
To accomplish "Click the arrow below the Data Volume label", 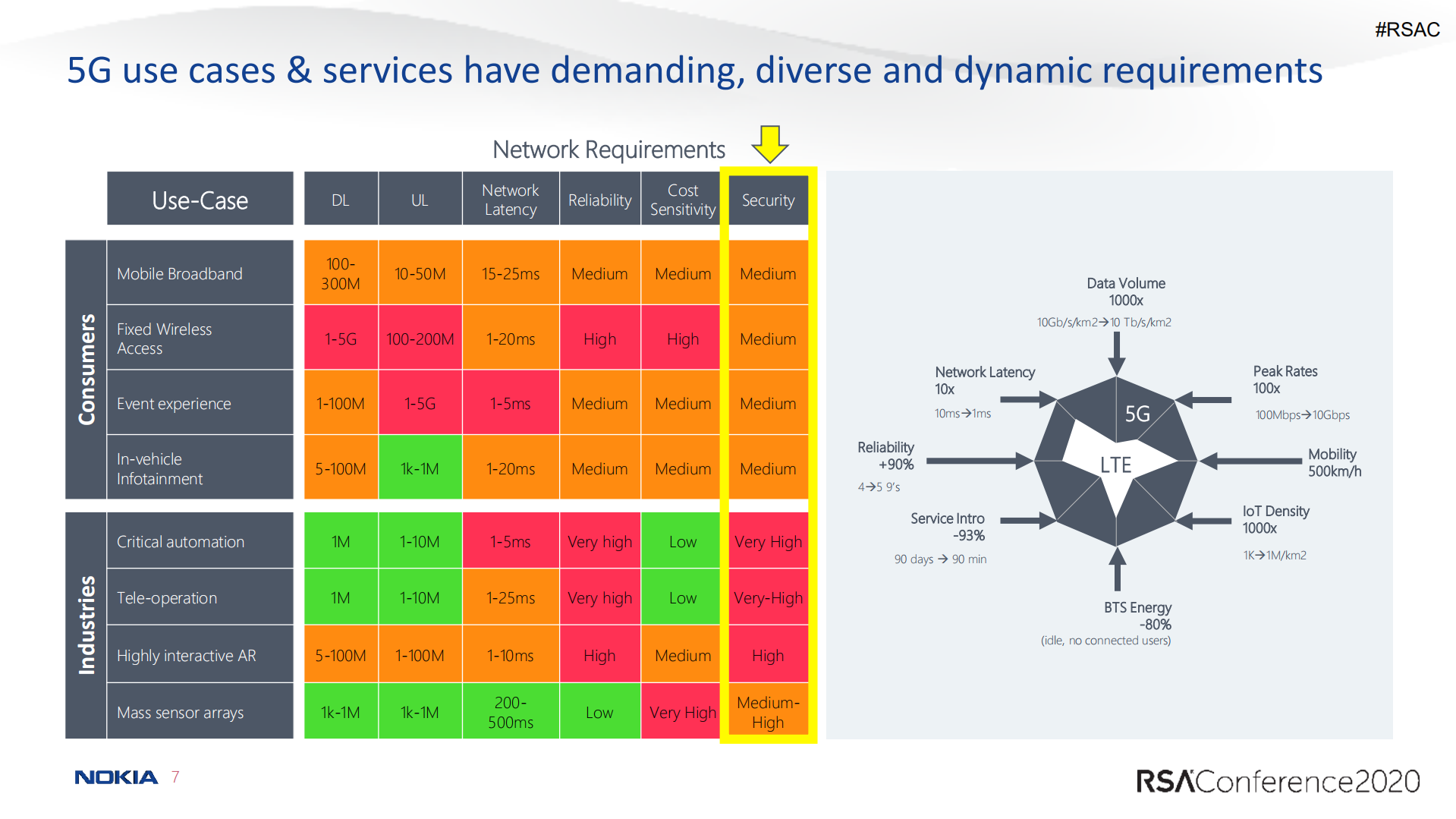I will pos(1116,353).
